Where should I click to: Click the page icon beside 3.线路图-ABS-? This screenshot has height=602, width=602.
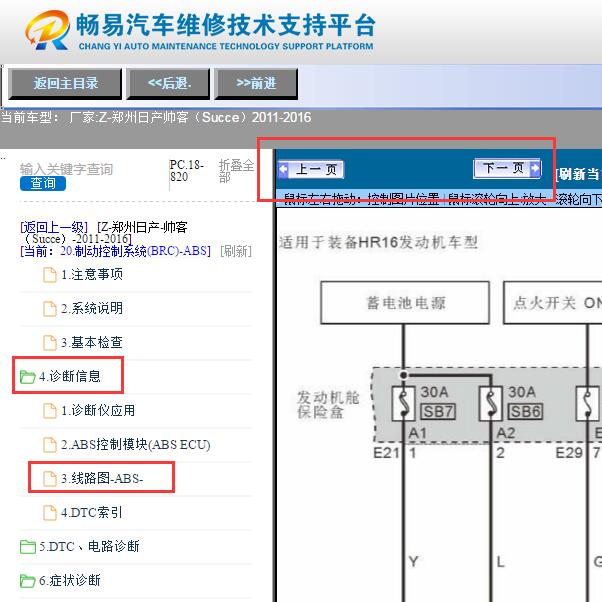[x=50, y=479]
